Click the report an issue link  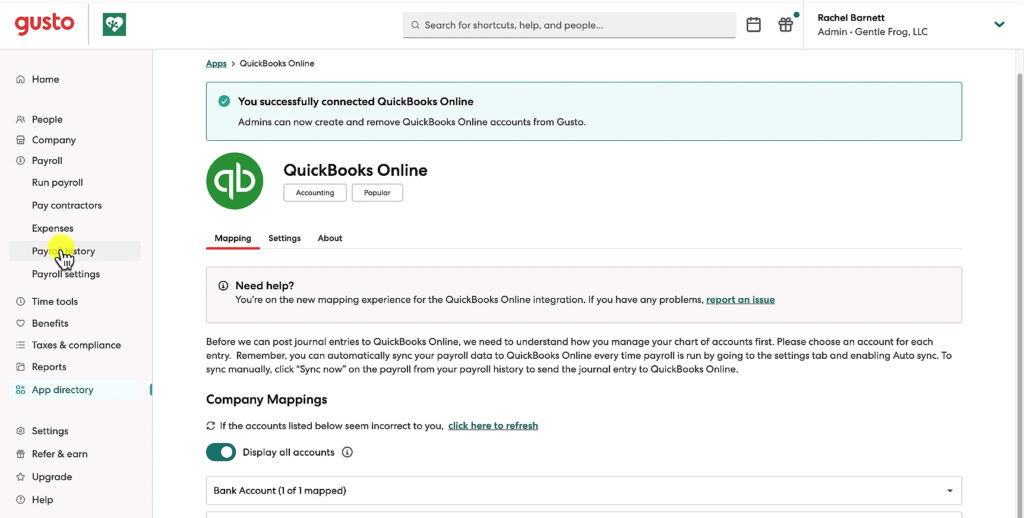pos(740,300)
